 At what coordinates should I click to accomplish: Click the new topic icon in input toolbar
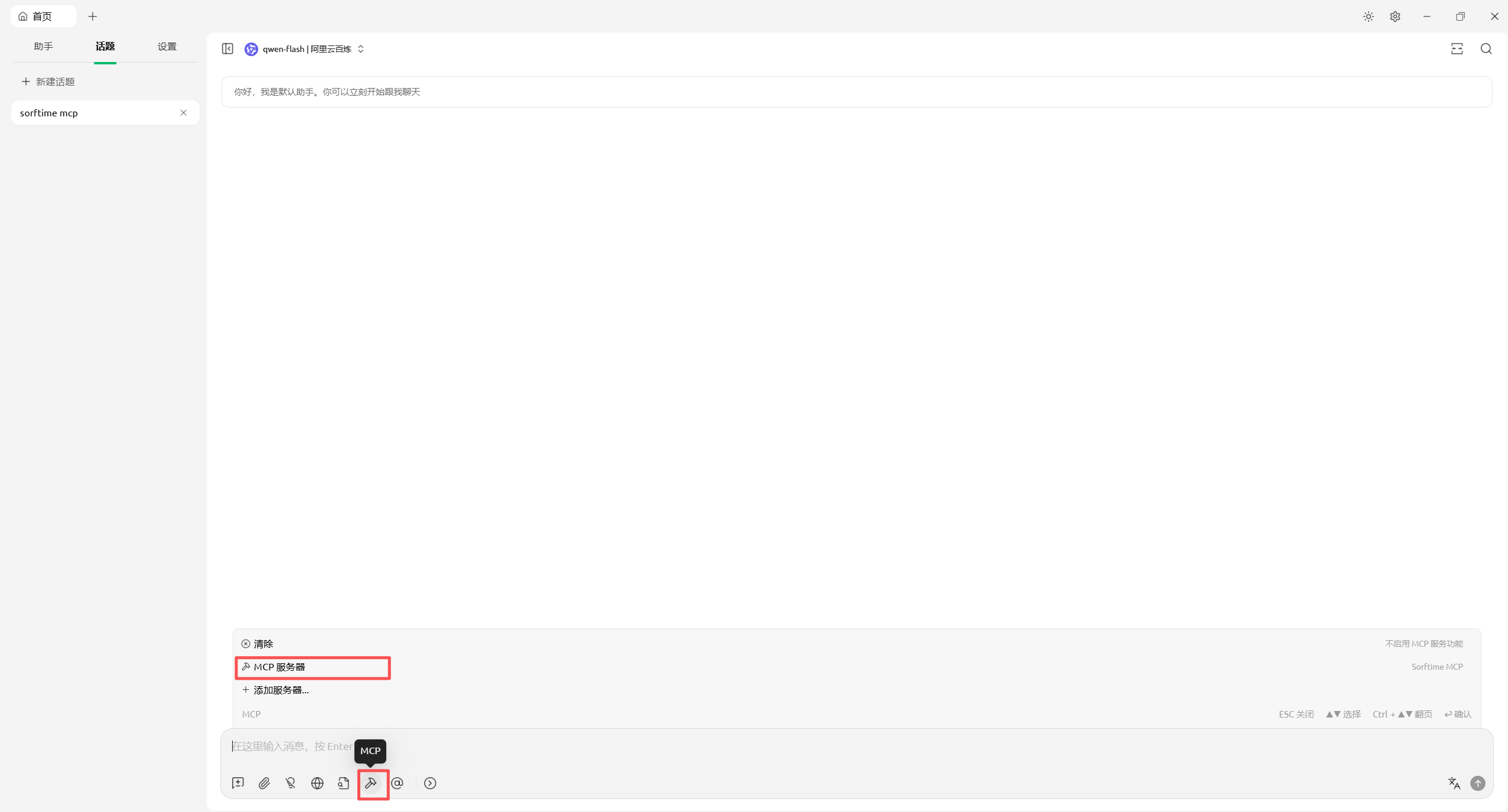click(x=238, y=783)
